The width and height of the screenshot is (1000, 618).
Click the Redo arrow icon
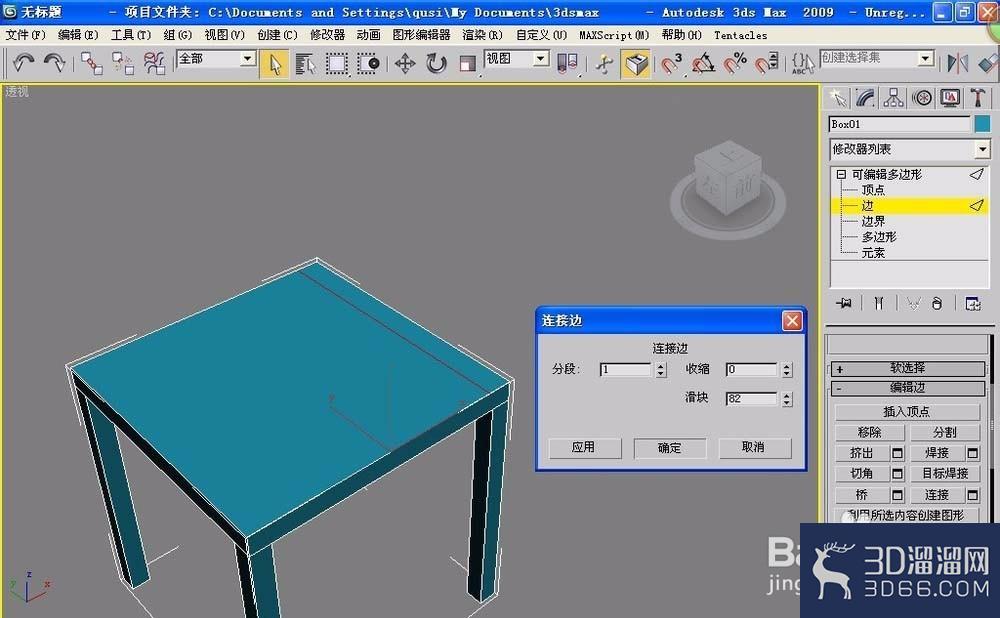54,63
